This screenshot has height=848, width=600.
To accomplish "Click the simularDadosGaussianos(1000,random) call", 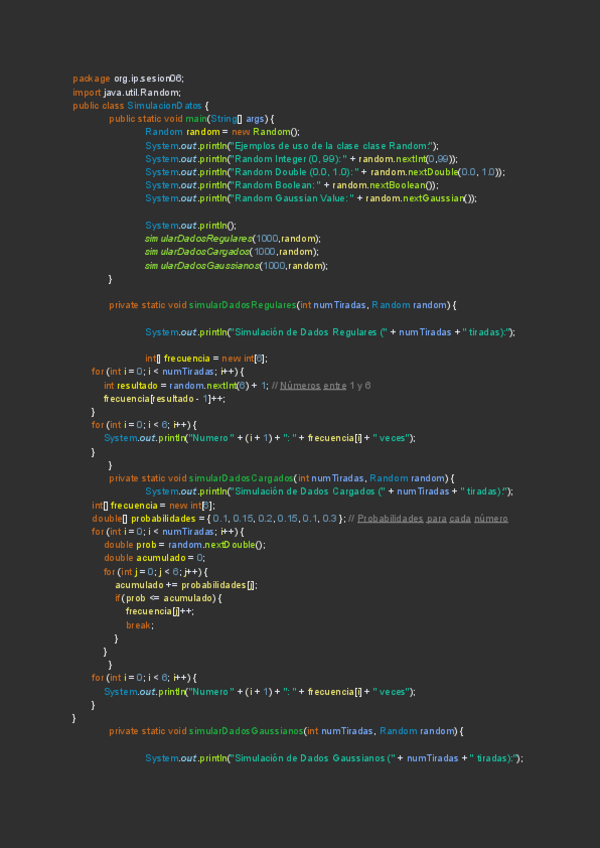I will coord(236,266).
